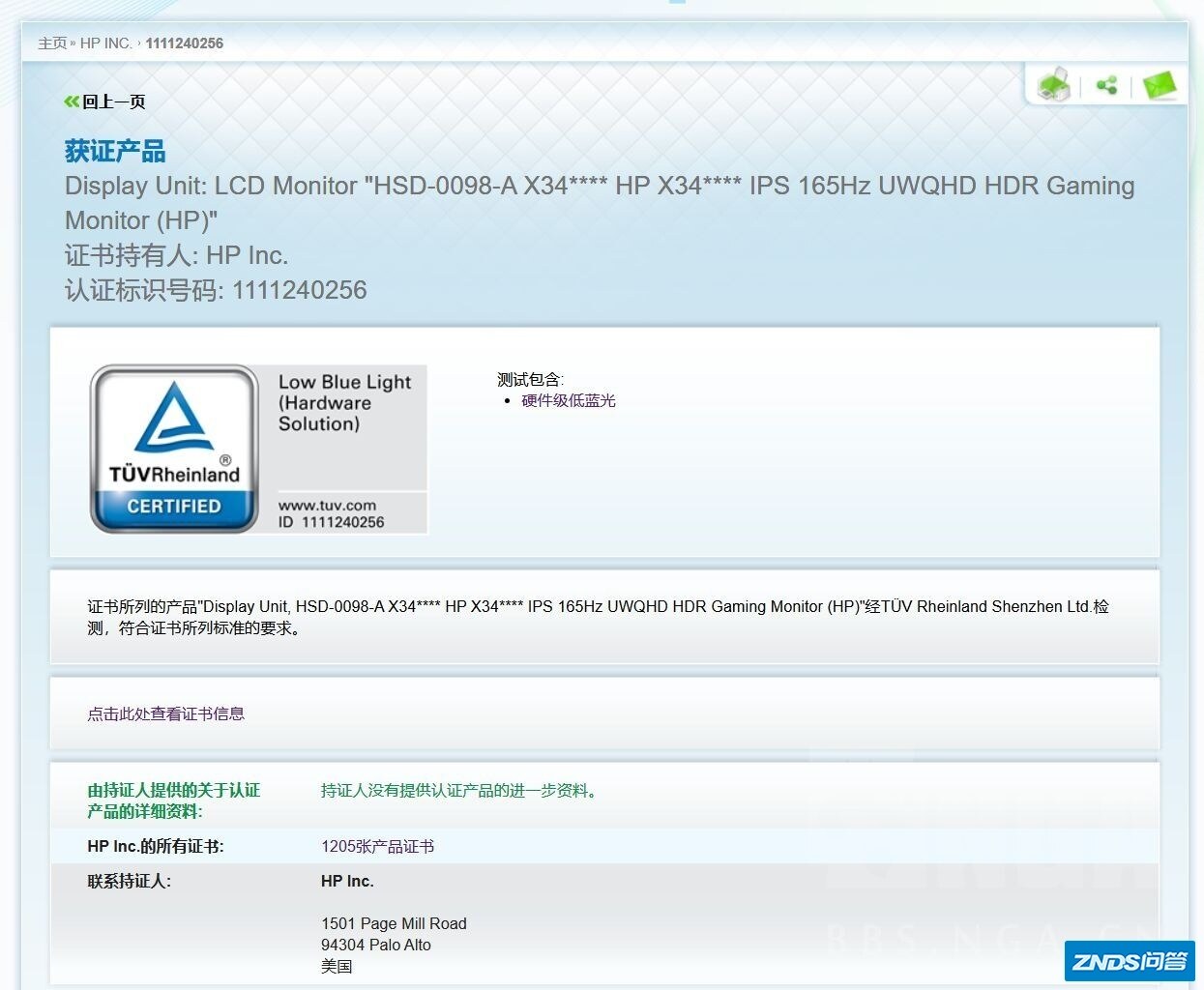The width and height of the screenshot is (1204, 990).
Task: Click 点击此处查看证书信息 link
Action: tap(165, 713)
